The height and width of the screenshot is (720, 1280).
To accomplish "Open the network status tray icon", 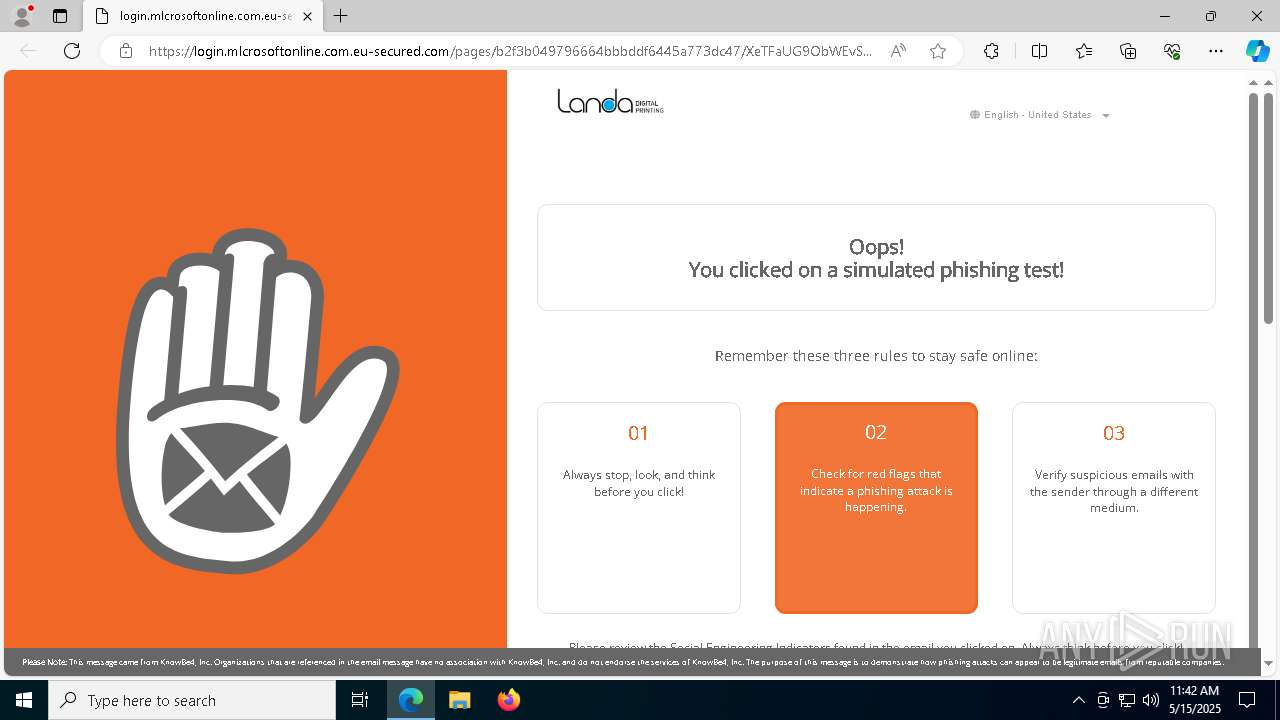I will [x=1127, y=700].
